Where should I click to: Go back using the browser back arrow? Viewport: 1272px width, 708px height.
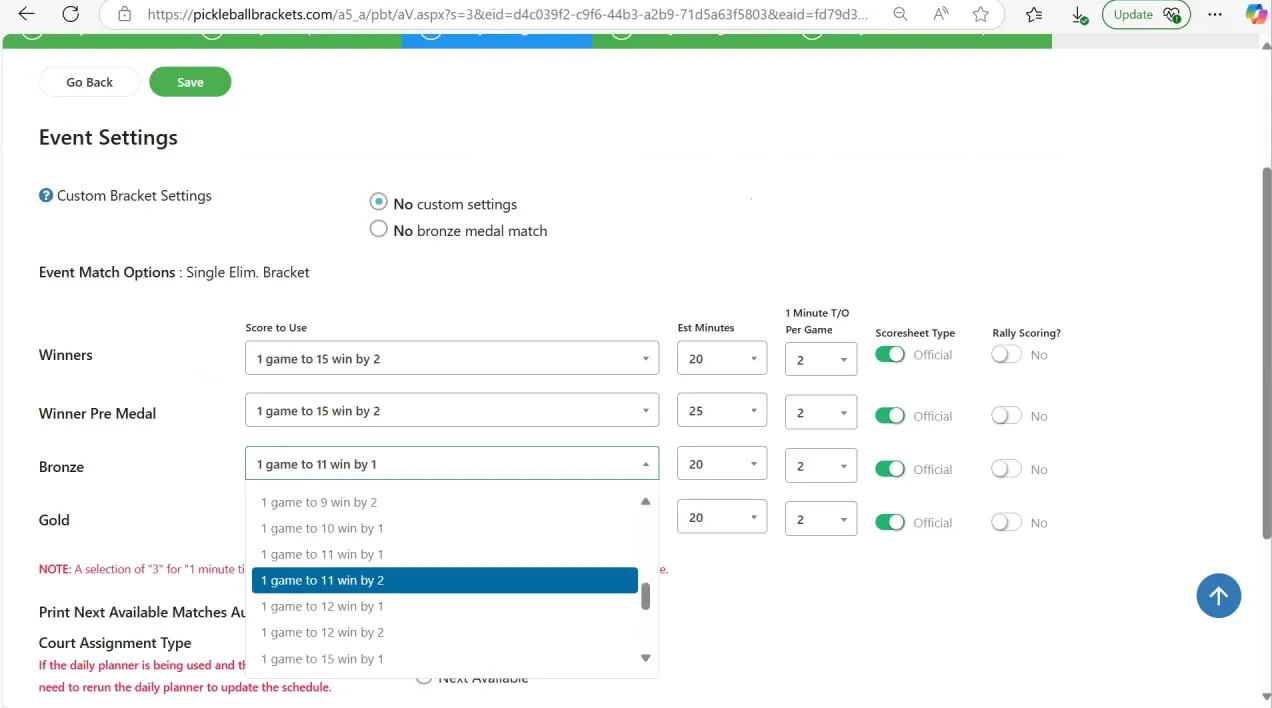(26, 14)
